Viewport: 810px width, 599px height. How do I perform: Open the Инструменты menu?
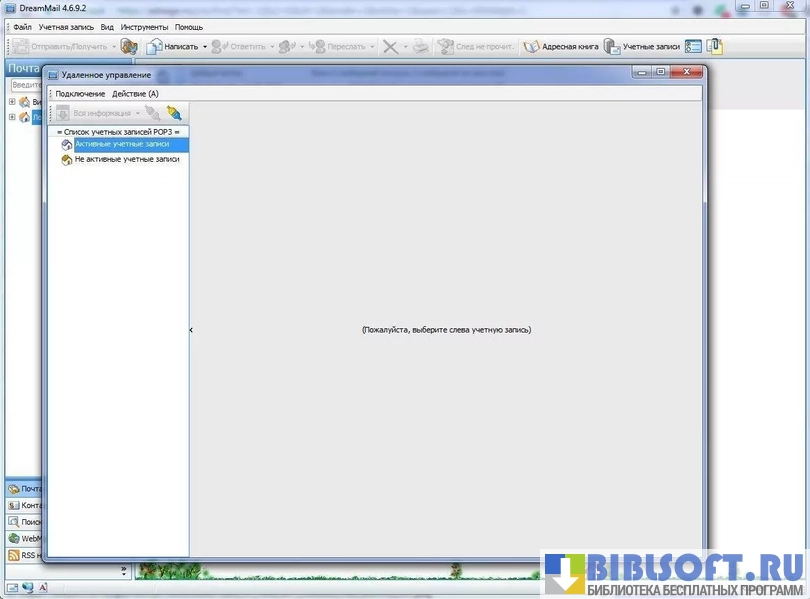(x=144, y=27)
